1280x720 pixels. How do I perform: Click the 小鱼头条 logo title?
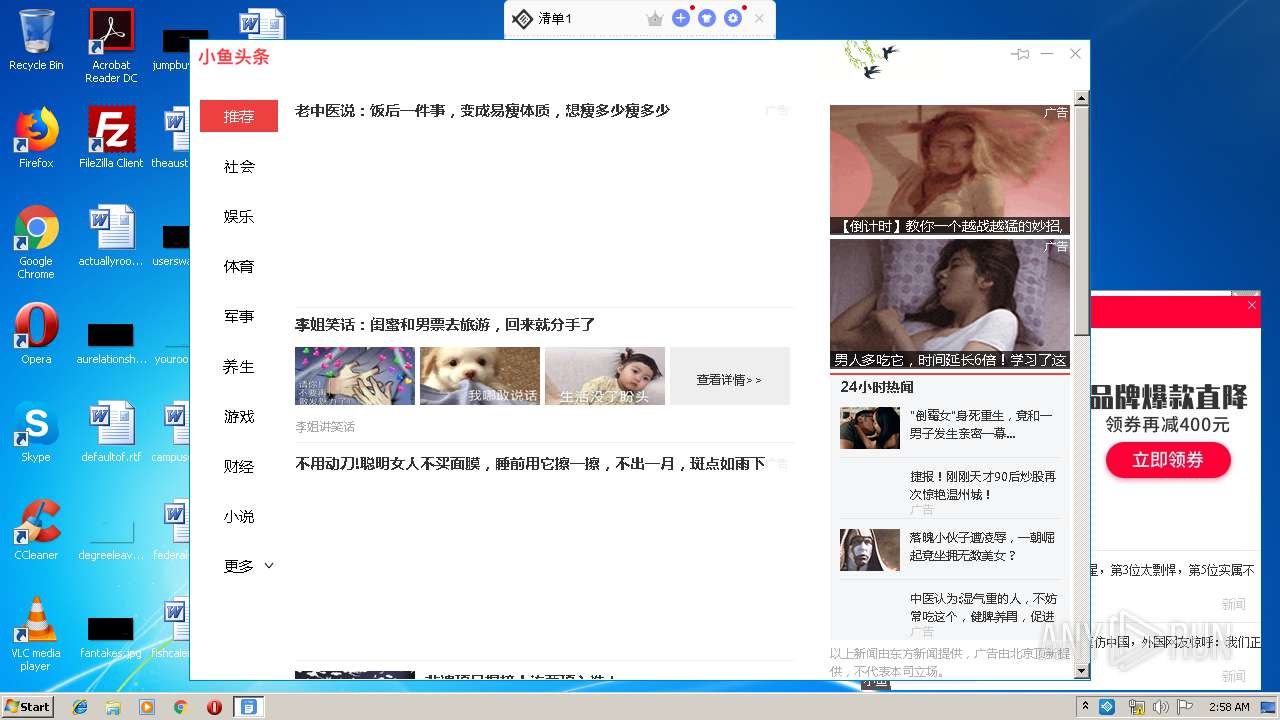click(x=233, y=57)
